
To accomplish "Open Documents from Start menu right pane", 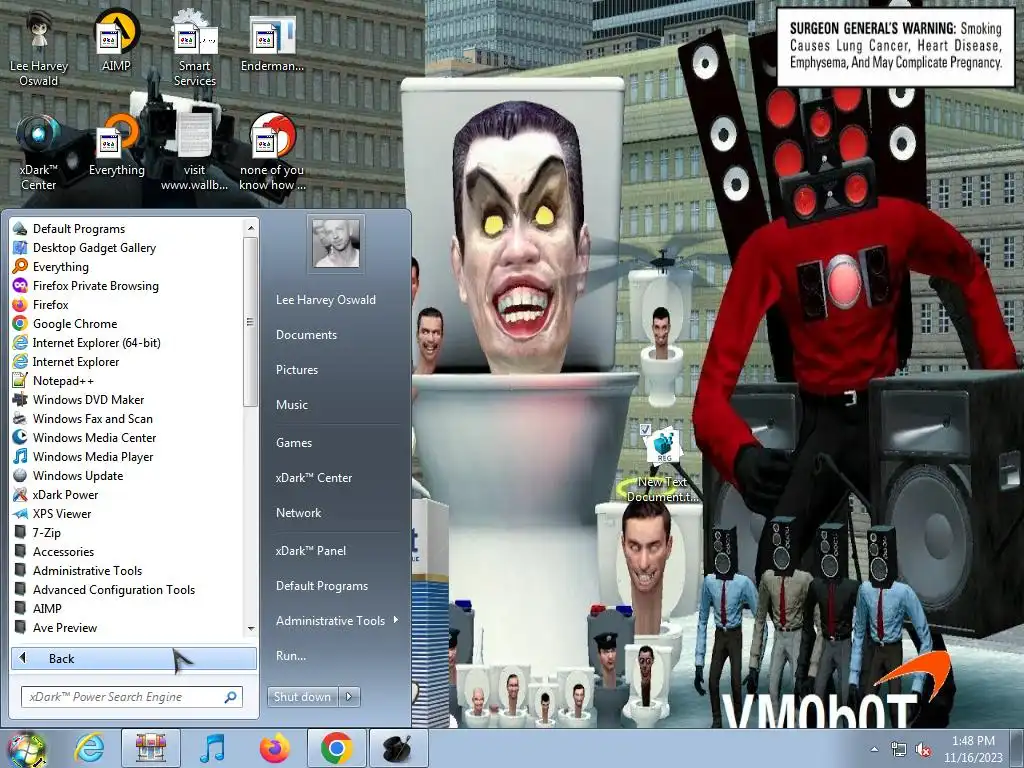I will click(x=306, y=334).
